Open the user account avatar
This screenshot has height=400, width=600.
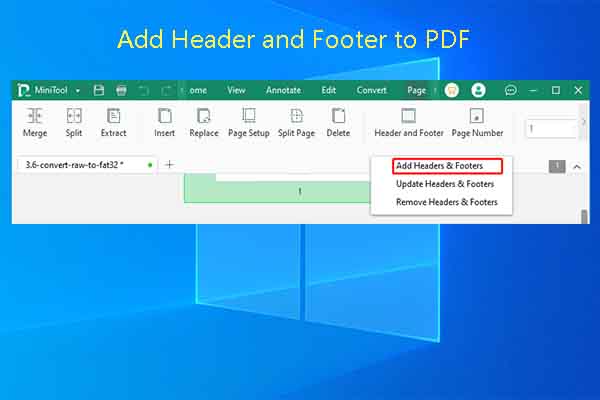[478, 90]
